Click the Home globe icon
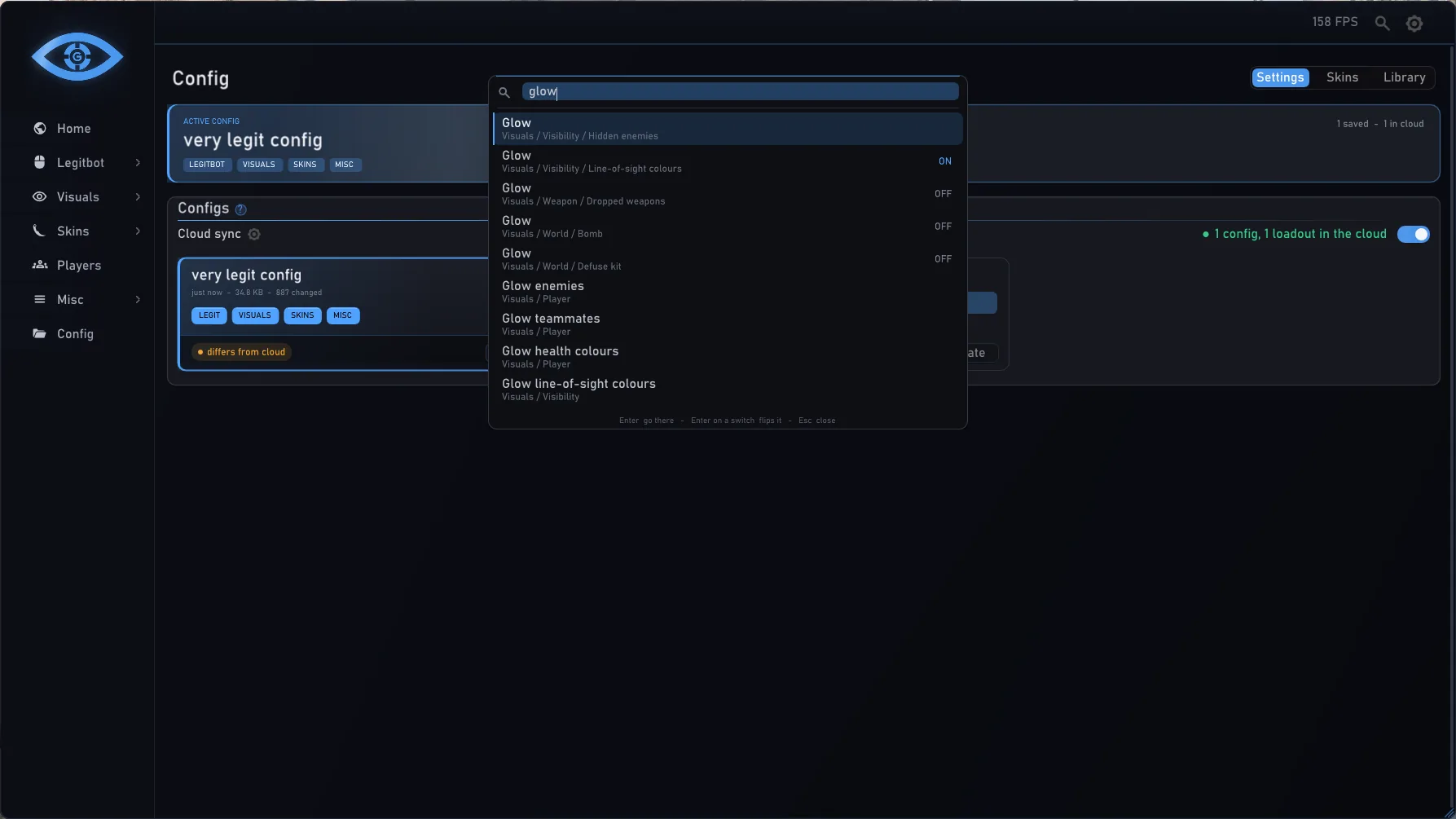 pyautogui.click(x=39, y=129)
